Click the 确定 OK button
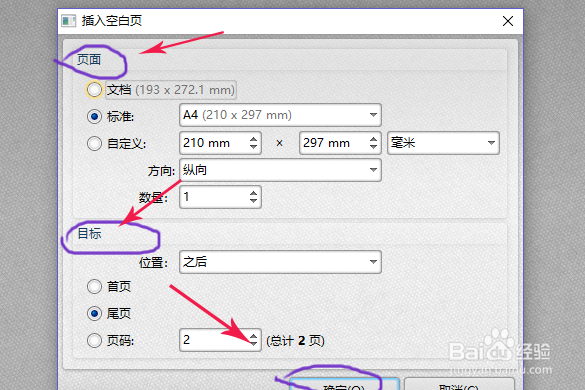Viewport: 585px width, 390px height. tap(344, 384)
